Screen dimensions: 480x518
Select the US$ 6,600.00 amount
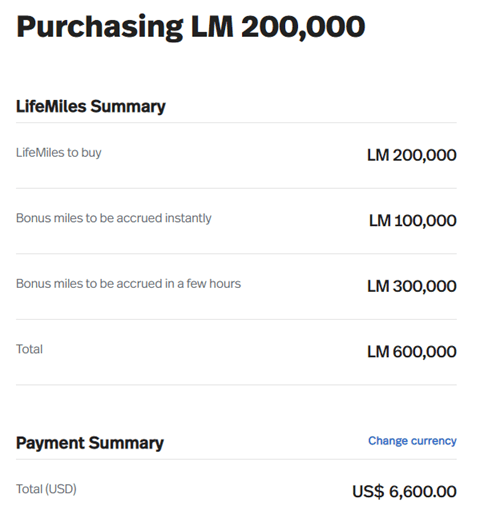pyautogui.click(x=404, y=491)
